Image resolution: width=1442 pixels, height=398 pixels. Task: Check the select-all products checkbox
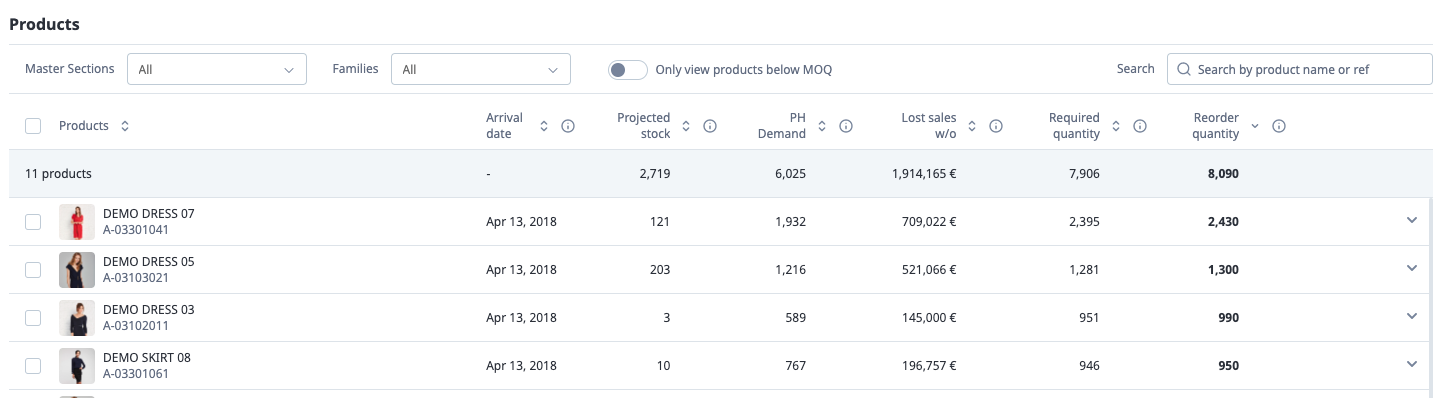(33, 126)
